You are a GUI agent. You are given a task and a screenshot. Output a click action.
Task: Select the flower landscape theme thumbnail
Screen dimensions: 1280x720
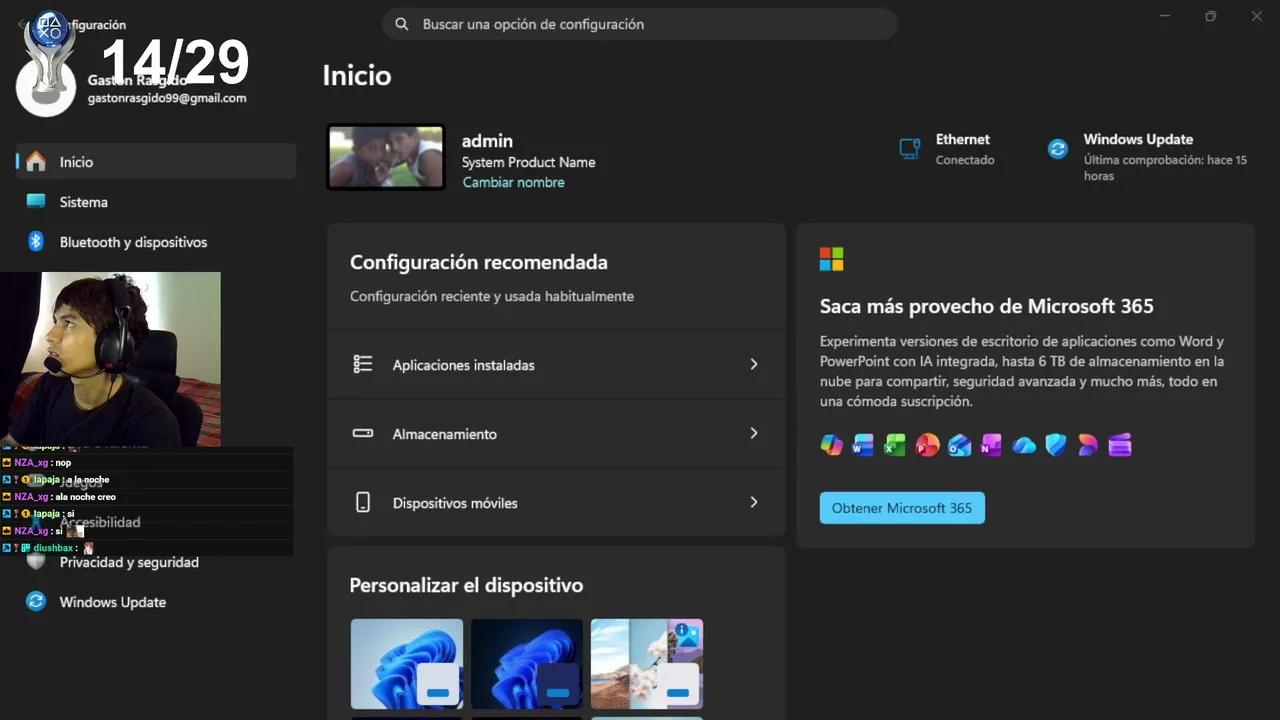[647, 664]
